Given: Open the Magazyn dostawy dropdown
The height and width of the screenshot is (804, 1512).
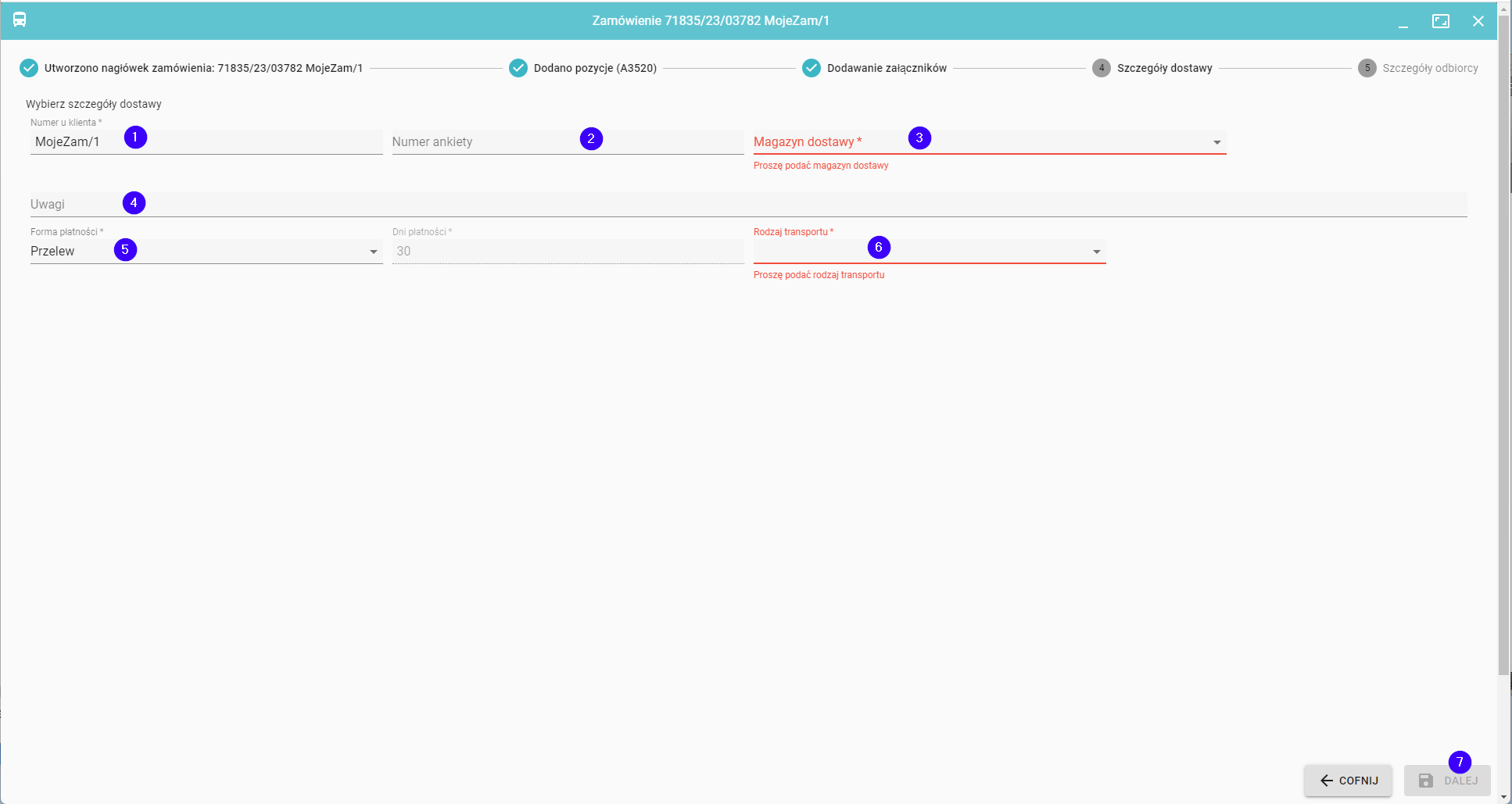Looking at the screenshot, I should [x=1216, y=142].
